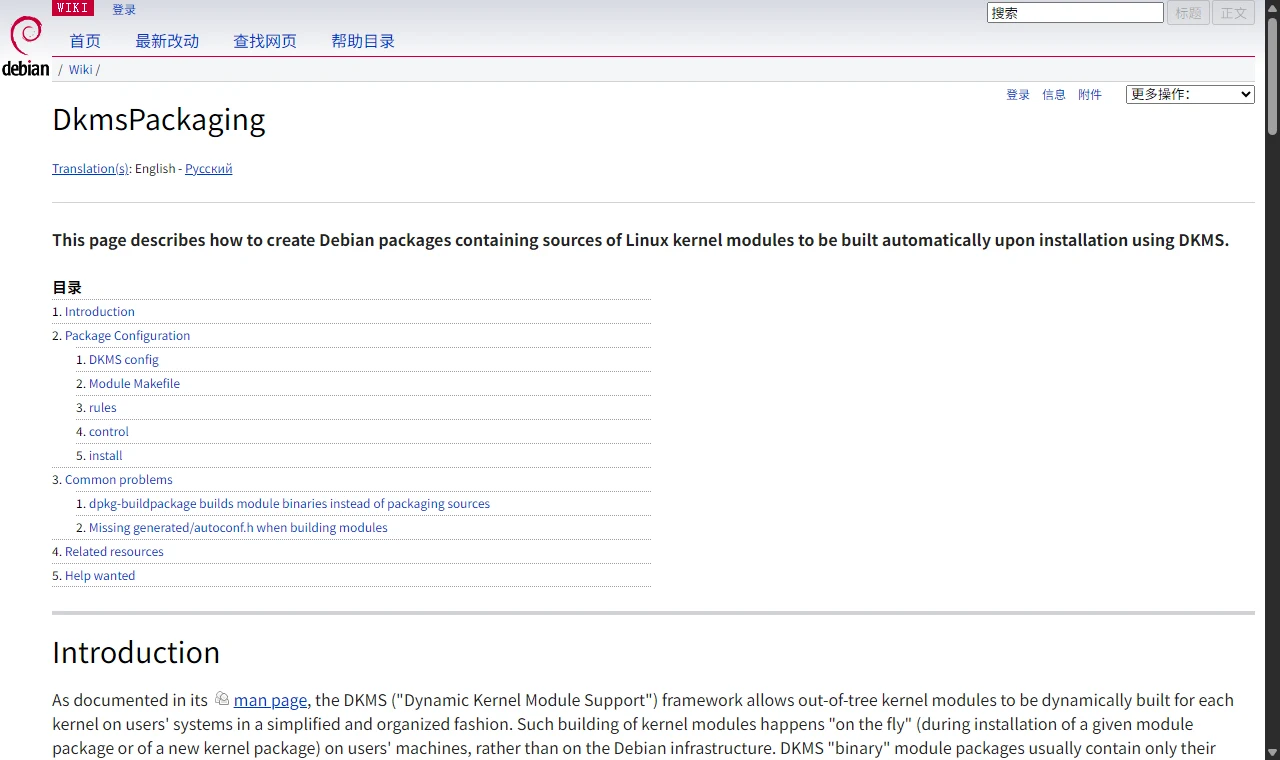
Task: Click the red WIKI badge
Action: 73,8
